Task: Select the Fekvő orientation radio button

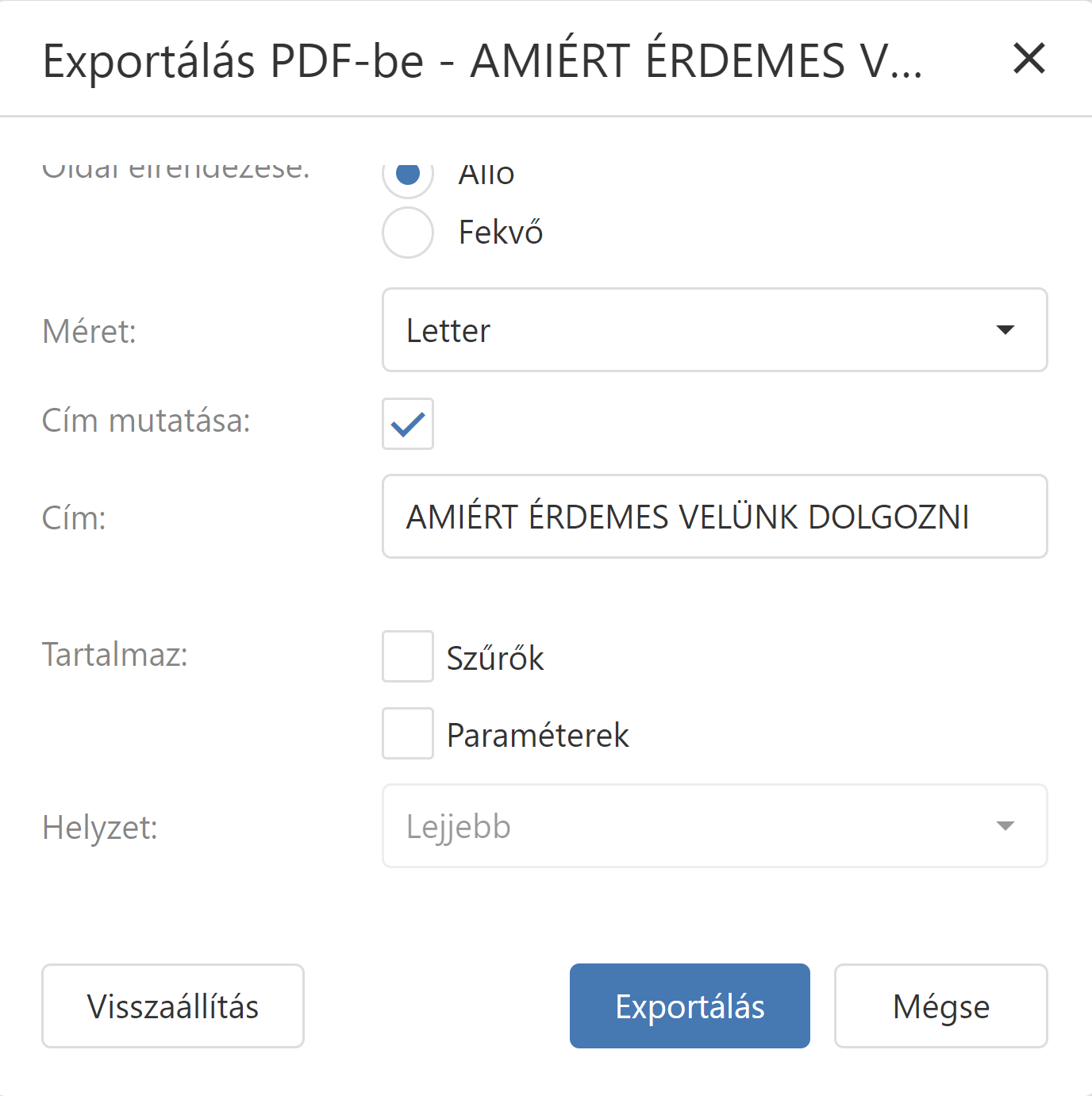Action: [408, 233]
